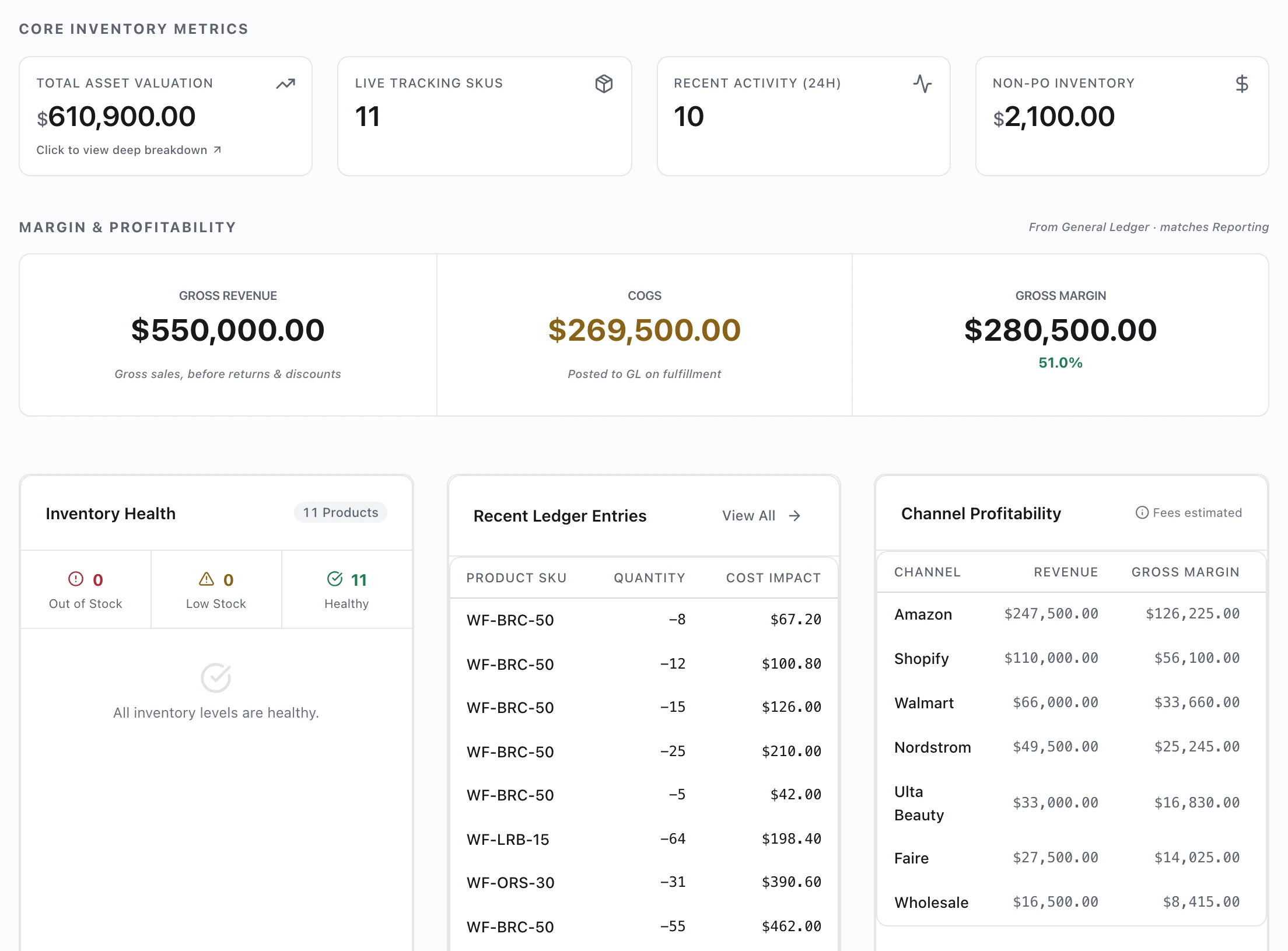Click the dollar sign icon on Non-PO Inventory
This screenshot has width=1288, height=951.
coord(1241,84)
